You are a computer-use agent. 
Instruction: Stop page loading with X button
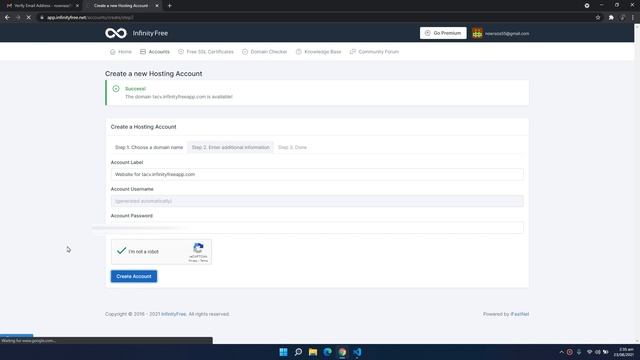click(x=29, y=18)
